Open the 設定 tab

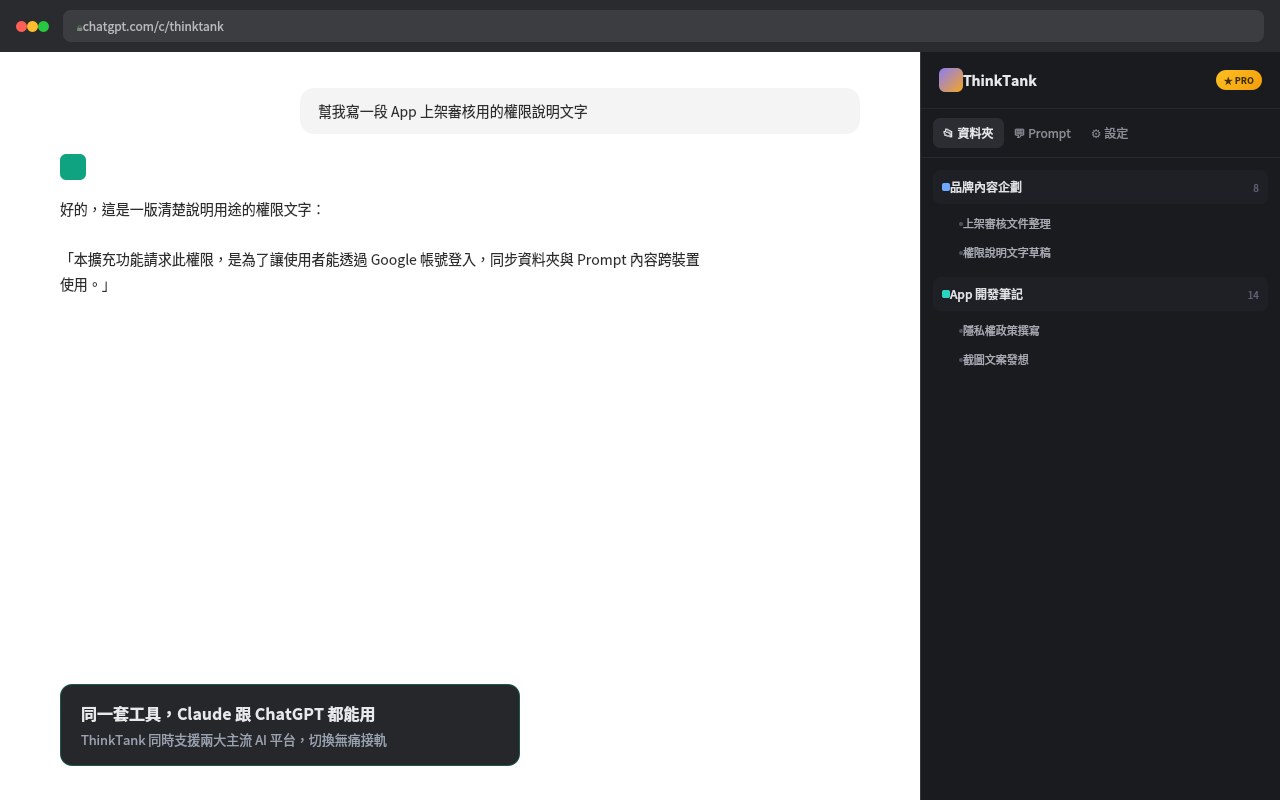pyautogui.click(x=1110, y=133)
